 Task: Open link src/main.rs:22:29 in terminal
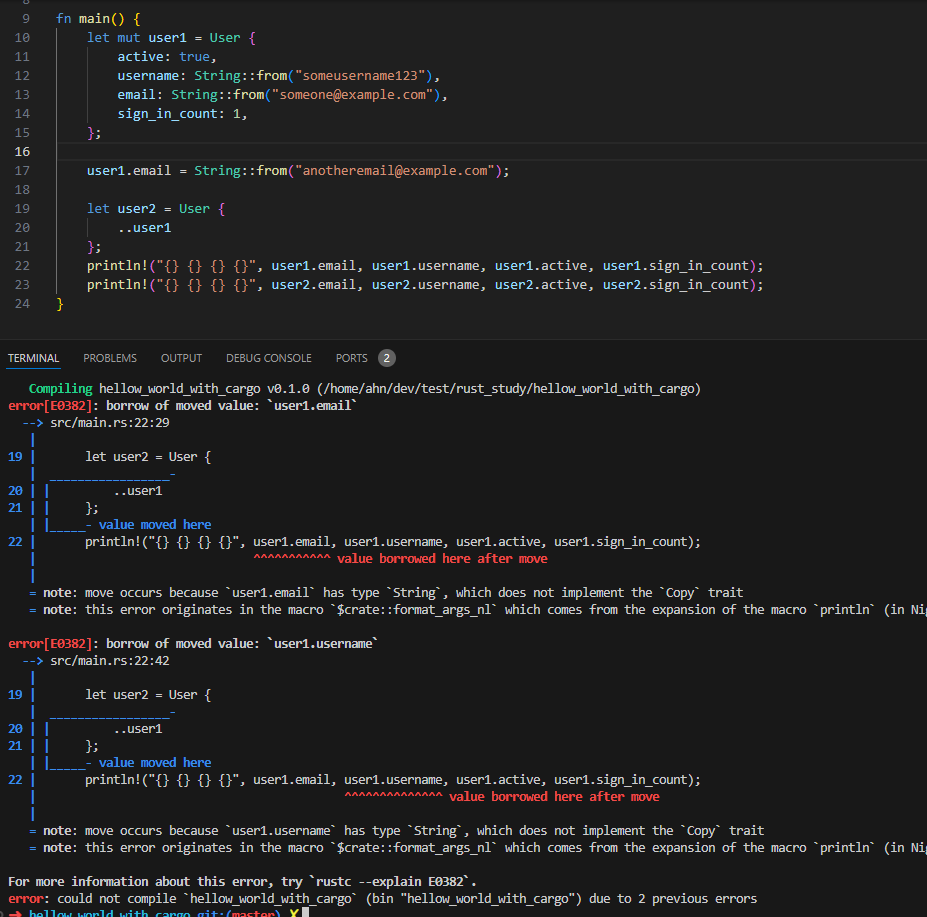coord(109,423)
